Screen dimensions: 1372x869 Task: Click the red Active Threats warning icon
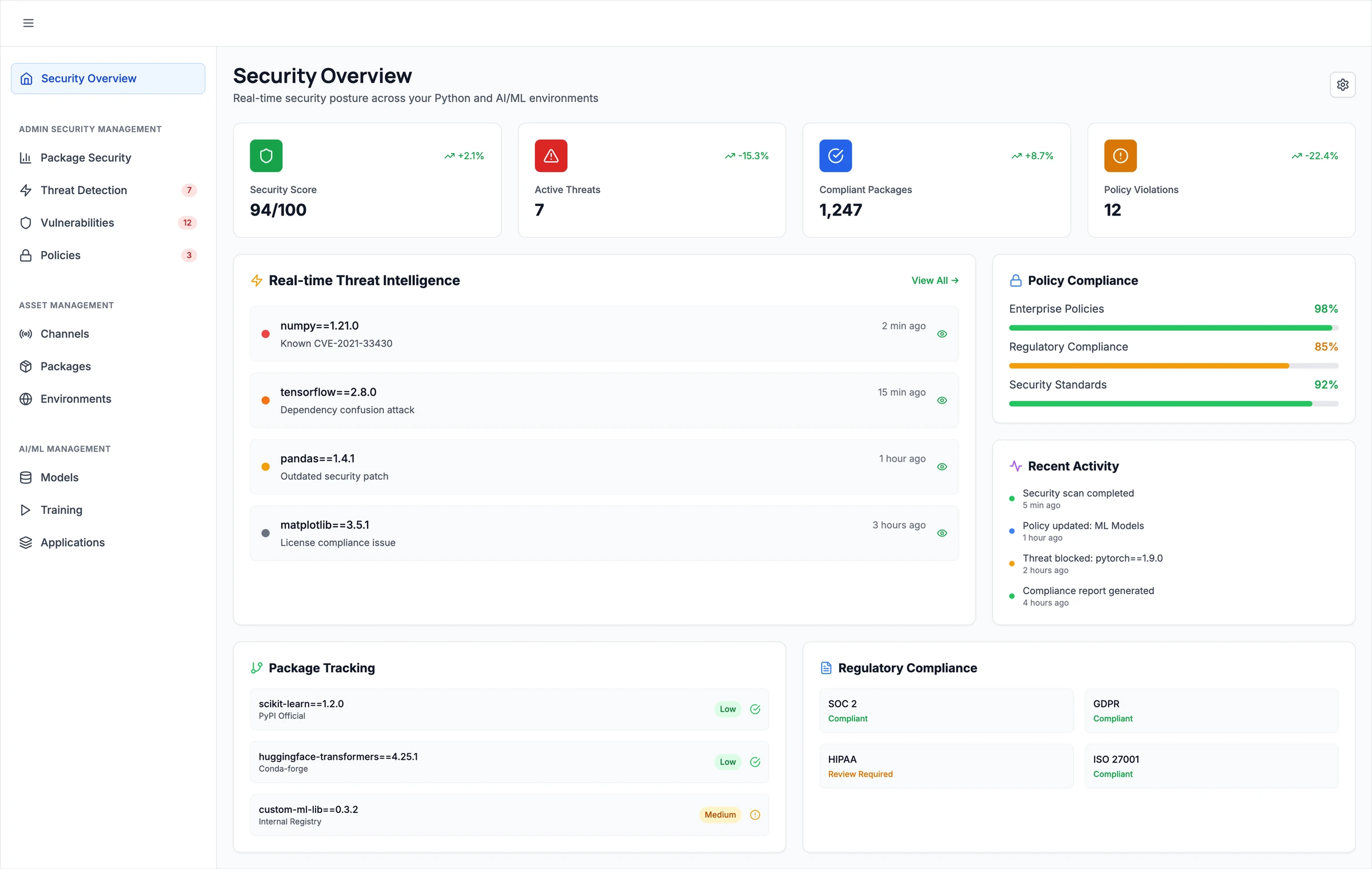click(x=551, y=156)
